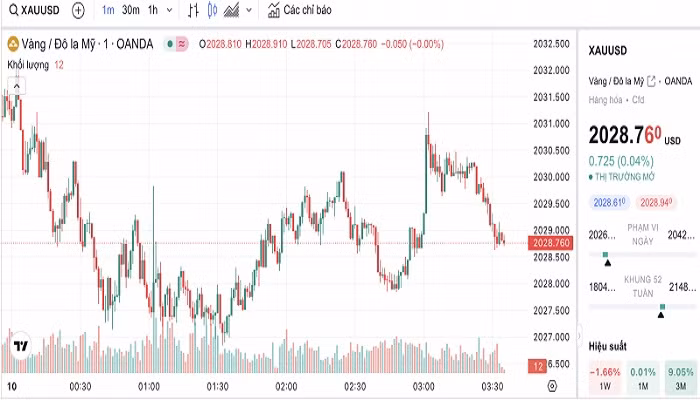Viewport: 700px width, 400px height.
Task: Switch to the 30m timeframe
Action: click(131, 10)
